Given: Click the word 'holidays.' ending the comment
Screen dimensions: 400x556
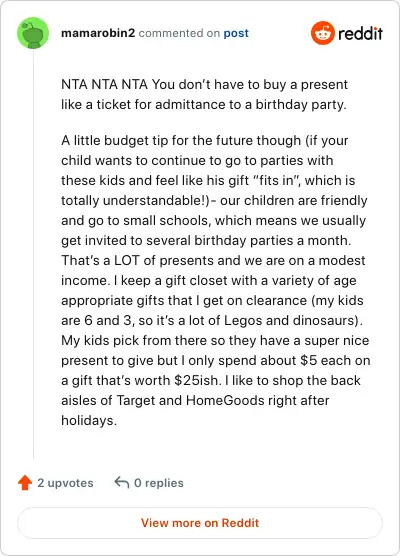Looking at the screenshot, I should [89, 421].
